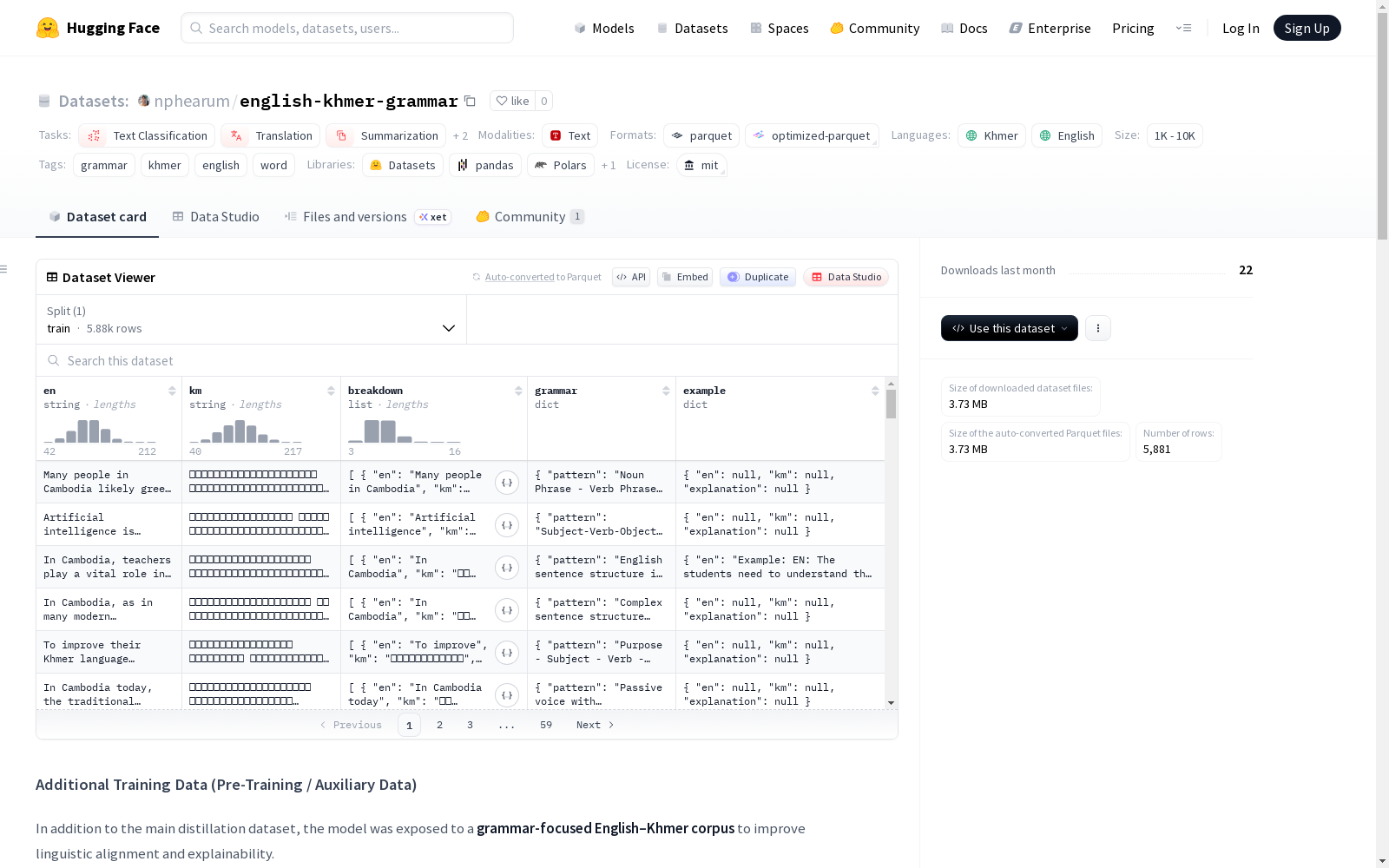Open the Community tab
This screenshot has height=868, width=1389.
click(x=530, y=217)
